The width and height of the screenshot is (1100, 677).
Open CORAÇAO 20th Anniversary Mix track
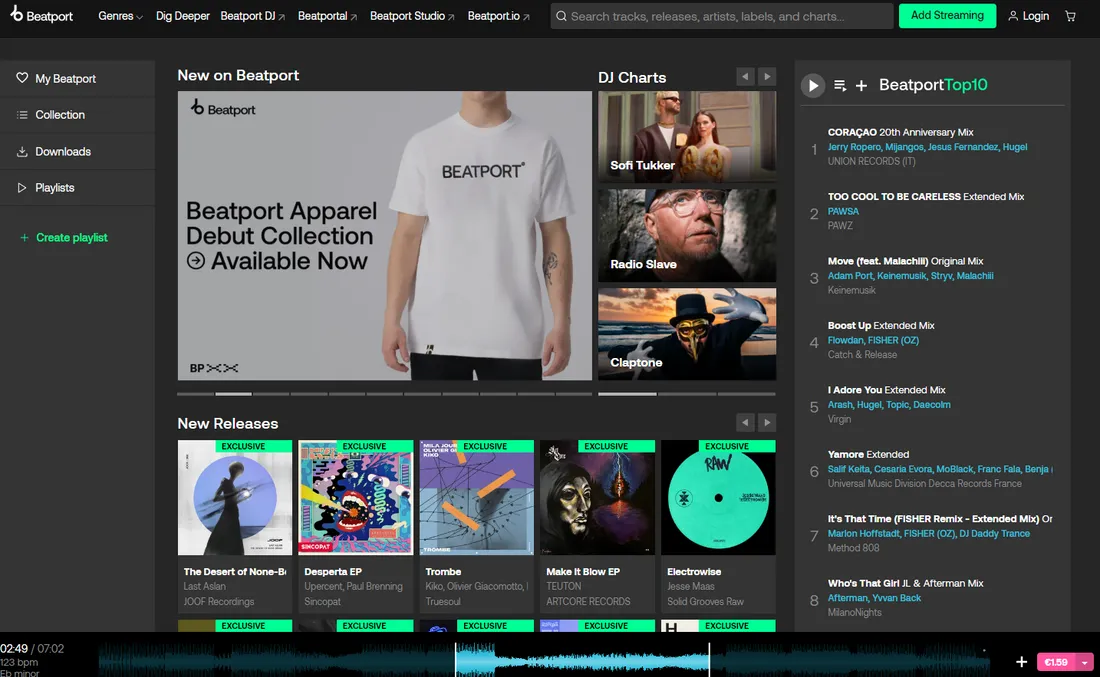900,132
